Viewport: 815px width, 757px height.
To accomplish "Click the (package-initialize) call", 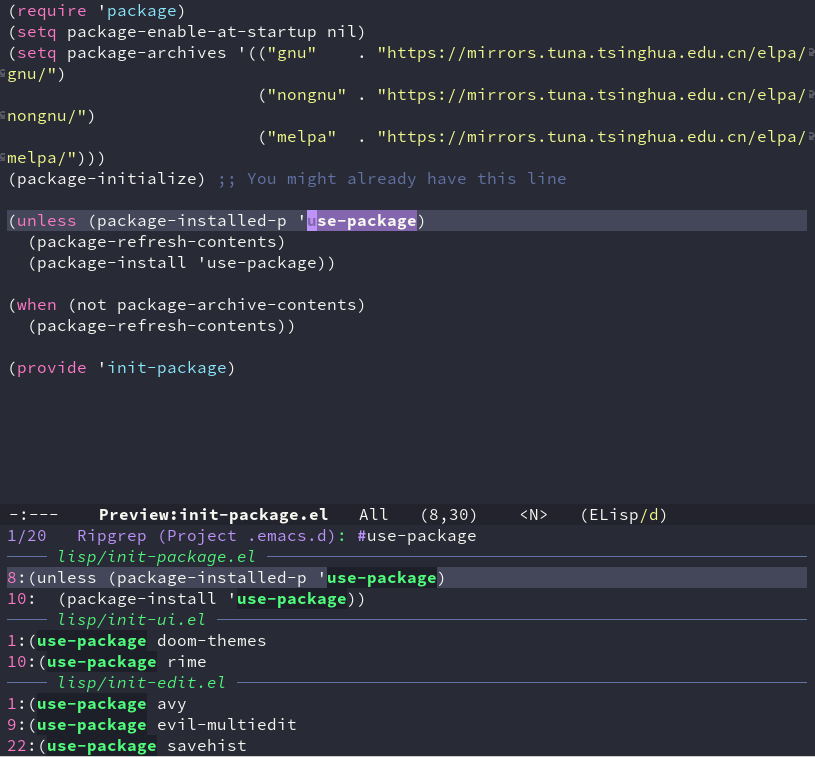I will (x=107, y=179).
